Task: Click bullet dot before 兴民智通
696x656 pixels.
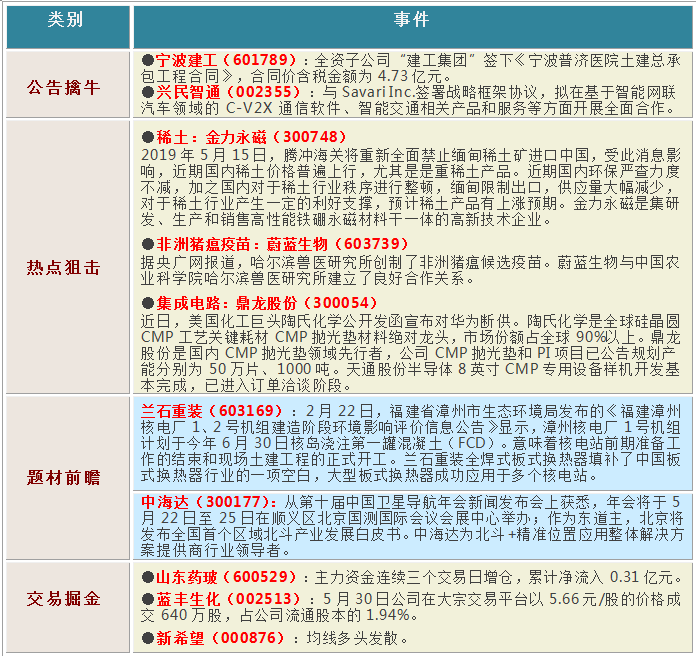Action: pos(148,92)
